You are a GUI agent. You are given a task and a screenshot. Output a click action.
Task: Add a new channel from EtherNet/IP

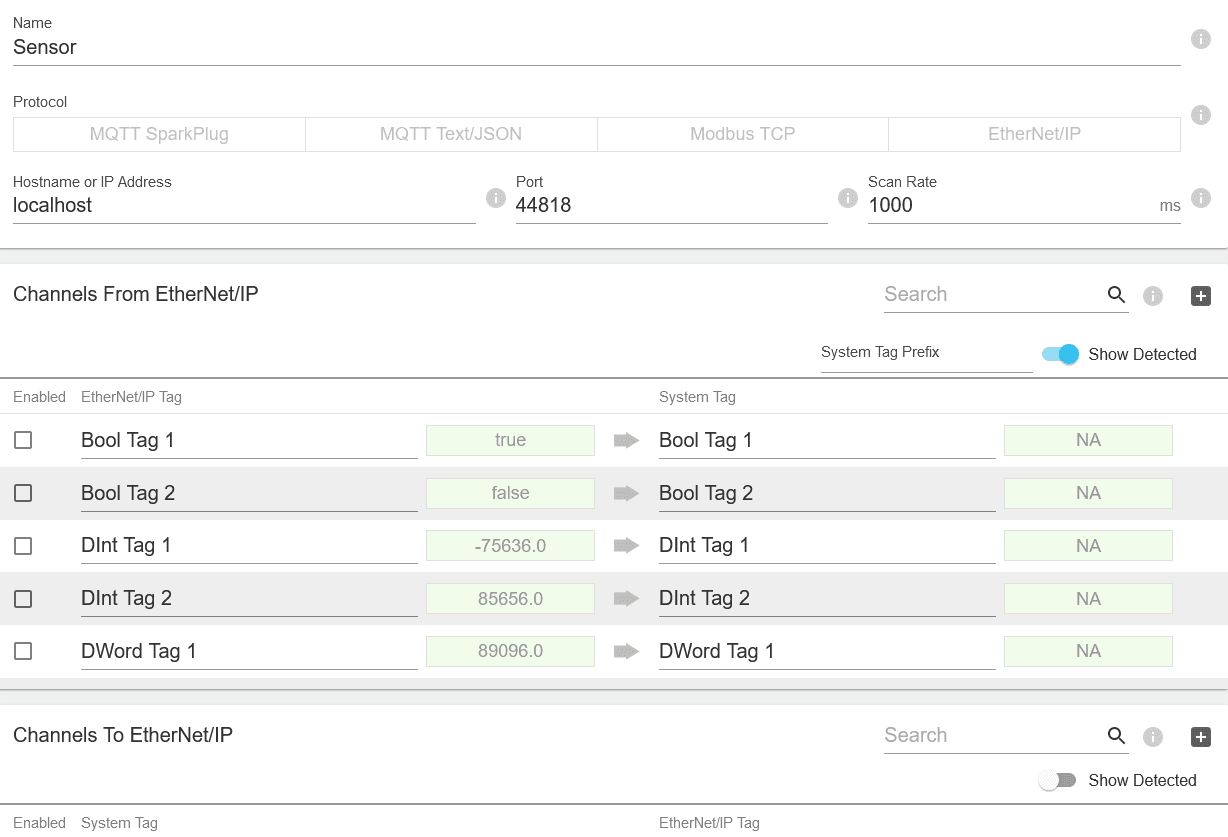[x=1200, y=296]
